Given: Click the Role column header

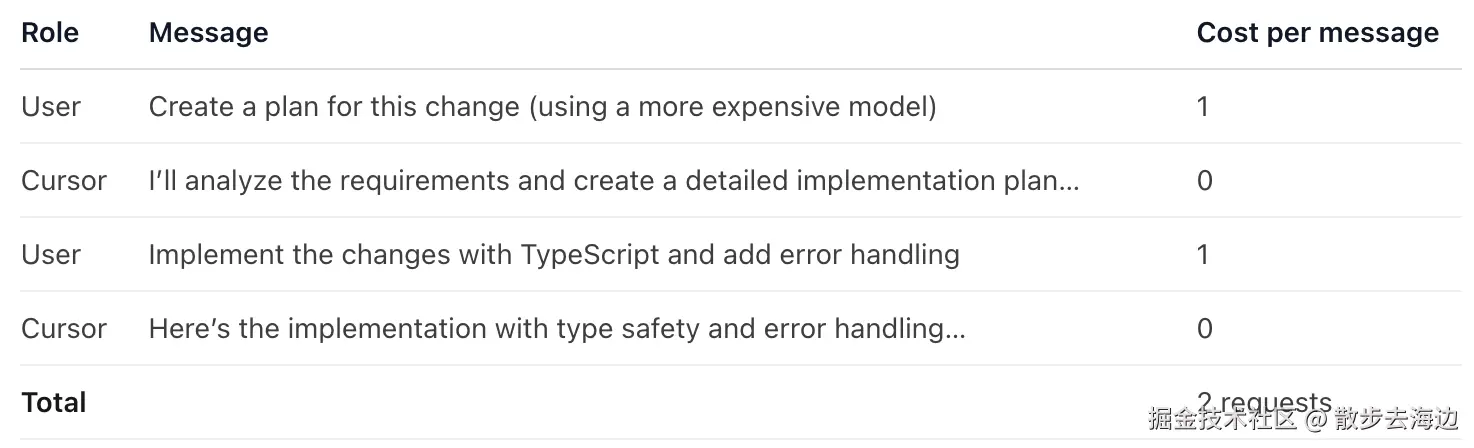Looking at the screenshot, I should click(x=50, y=33).
